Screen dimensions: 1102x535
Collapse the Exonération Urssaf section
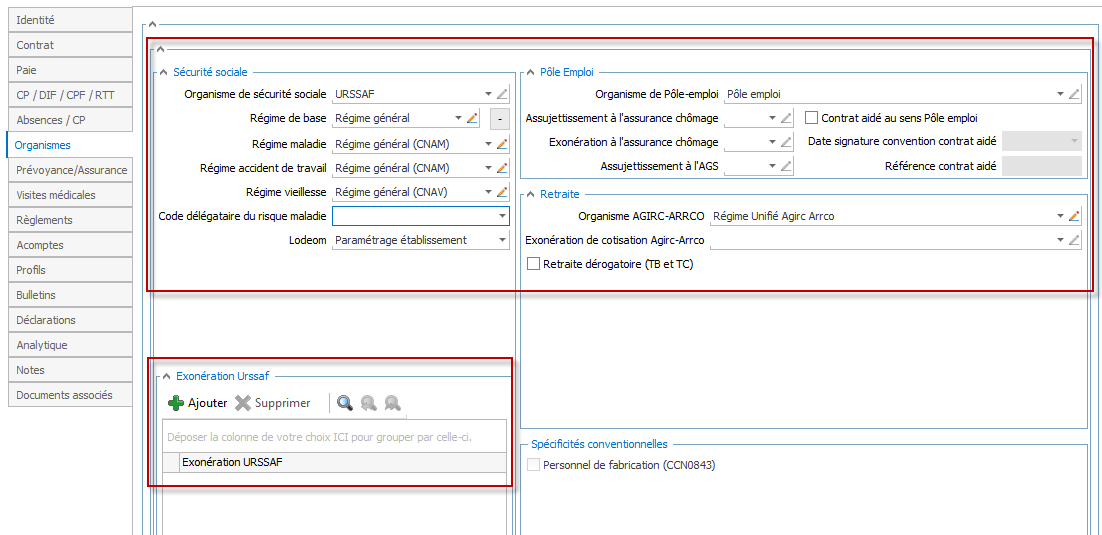pos(167,377)
